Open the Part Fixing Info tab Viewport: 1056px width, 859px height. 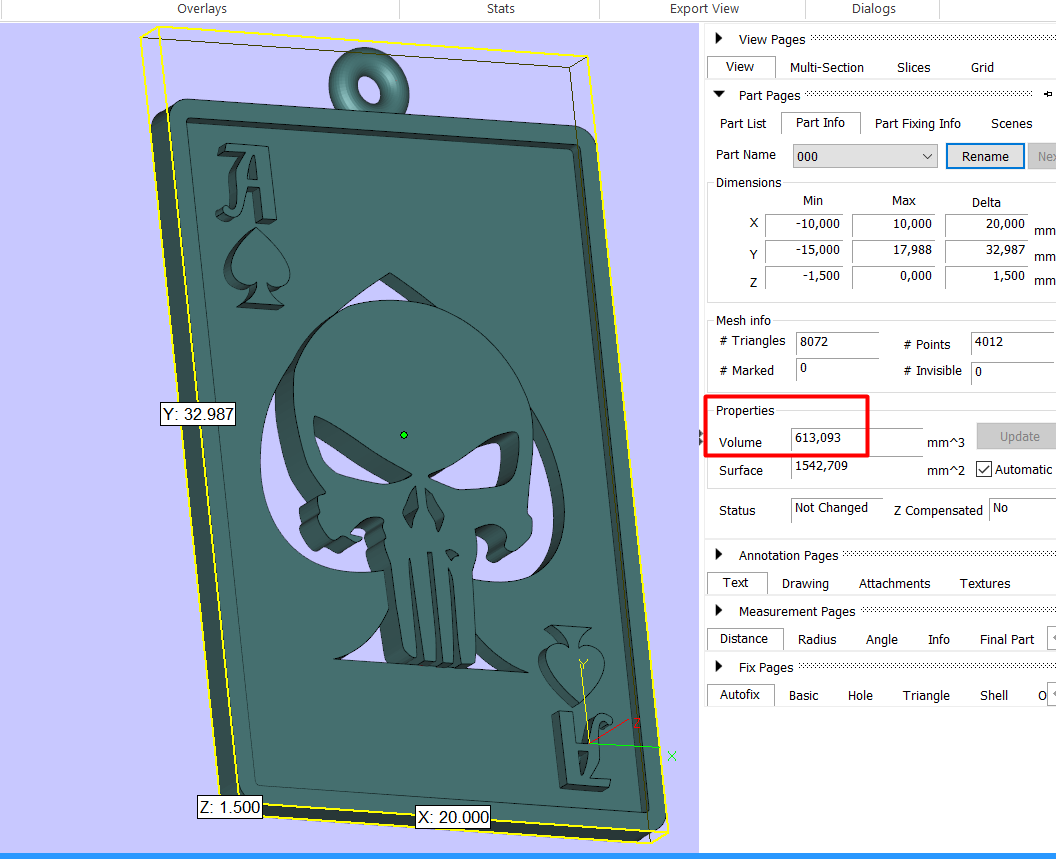point(917,123)
